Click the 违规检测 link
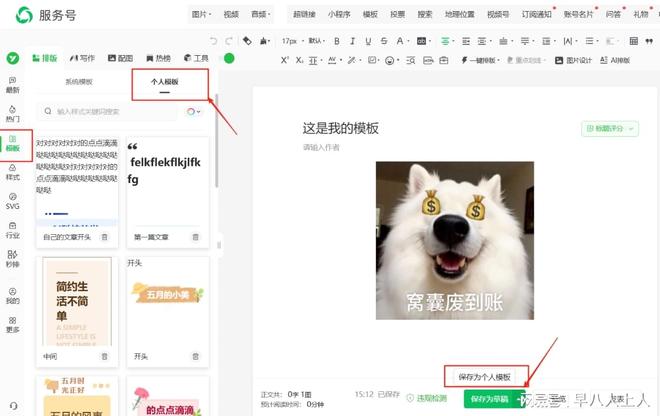This screenshot has height=416, width=660. [427, 398]
